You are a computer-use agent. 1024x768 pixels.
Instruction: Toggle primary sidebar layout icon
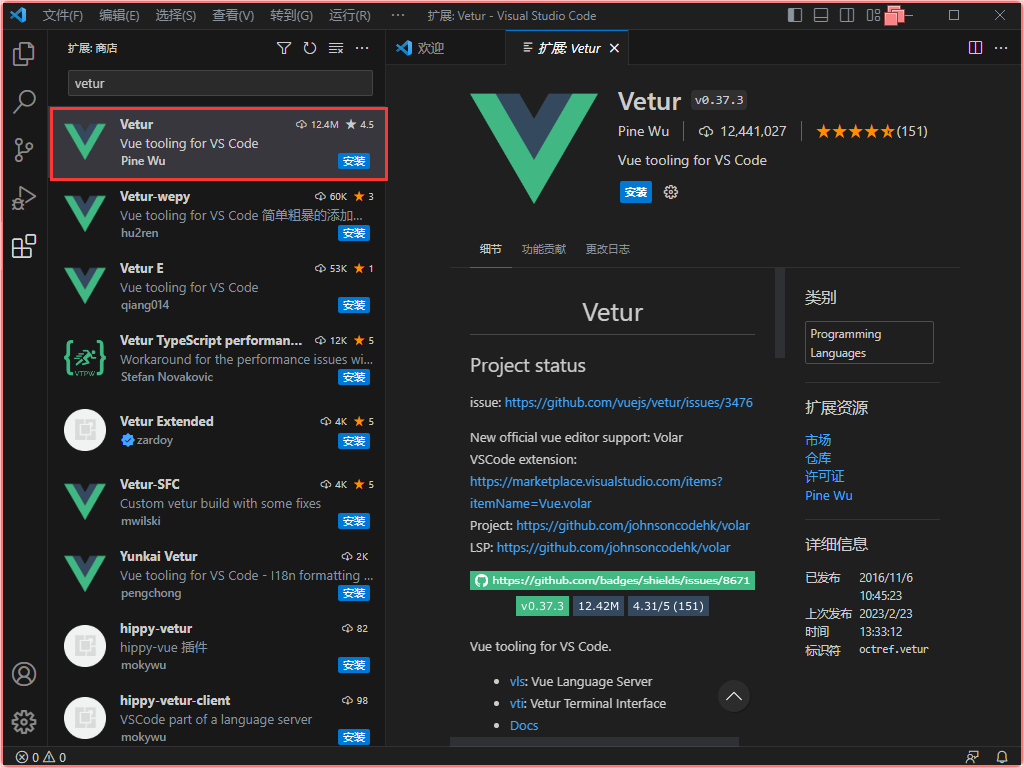click(x=795, y=15)
